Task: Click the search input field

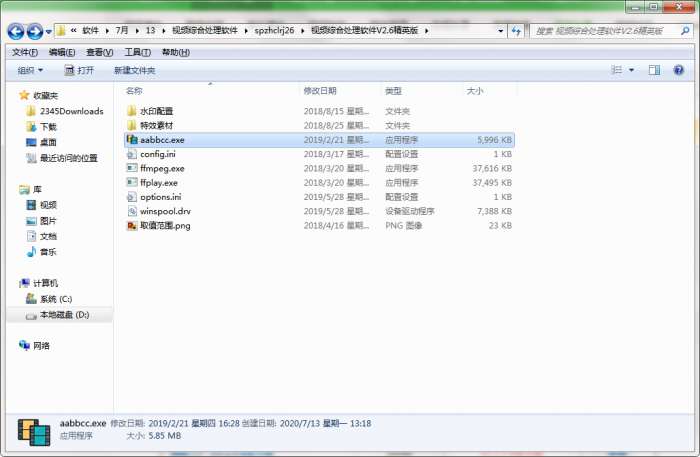Action: click(607, 31)
